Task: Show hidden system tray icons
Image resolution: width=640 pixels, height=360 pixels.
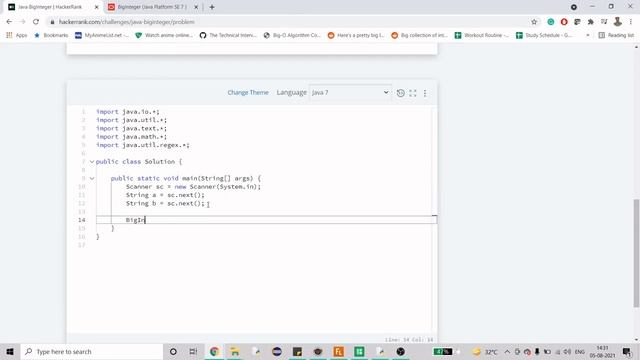Action: click(507, 351)
